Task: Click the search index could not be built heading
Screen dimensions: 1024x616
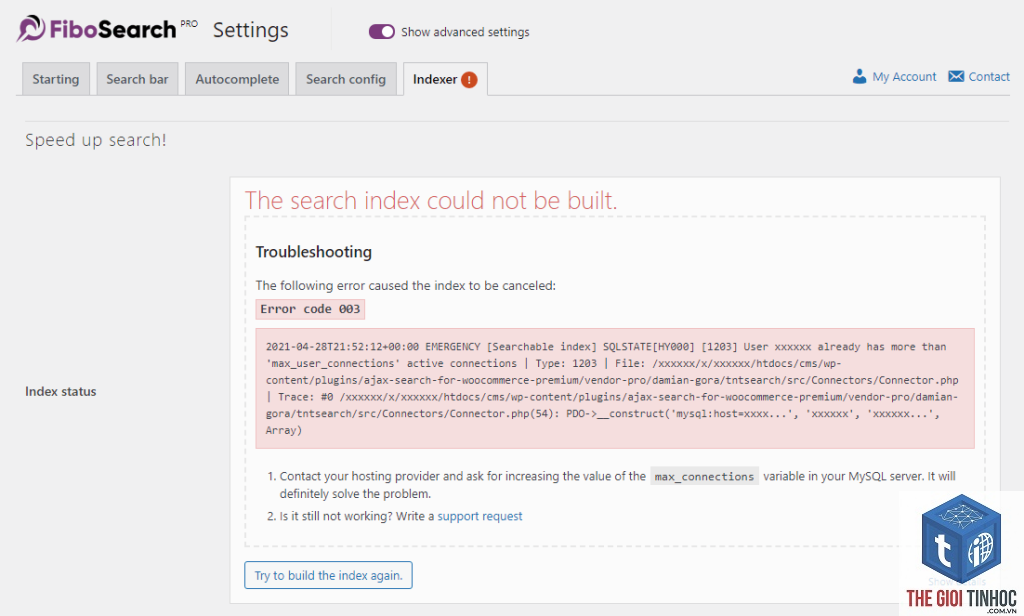Action: [431, 201]
